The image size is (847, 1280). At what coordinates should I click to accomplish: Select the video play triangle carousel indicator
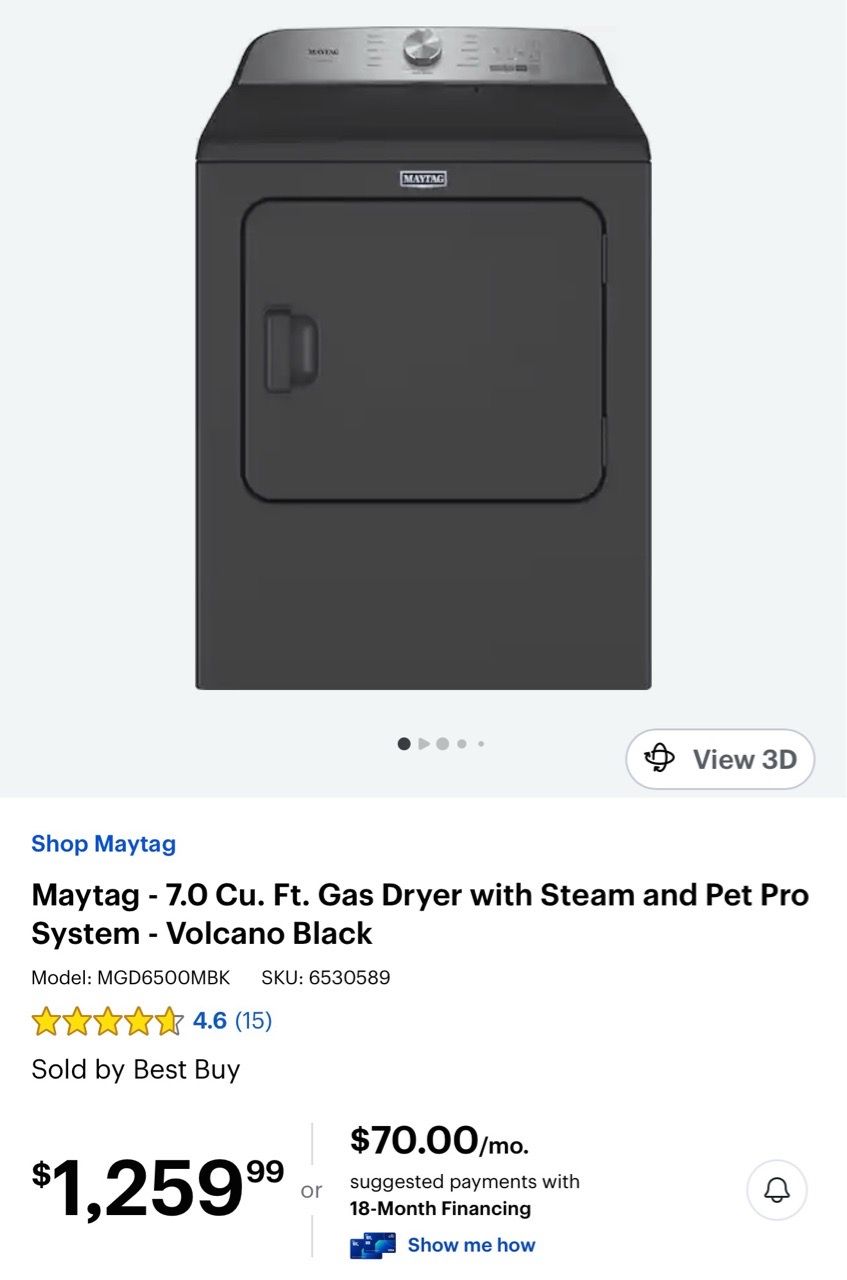pos(424,744)
